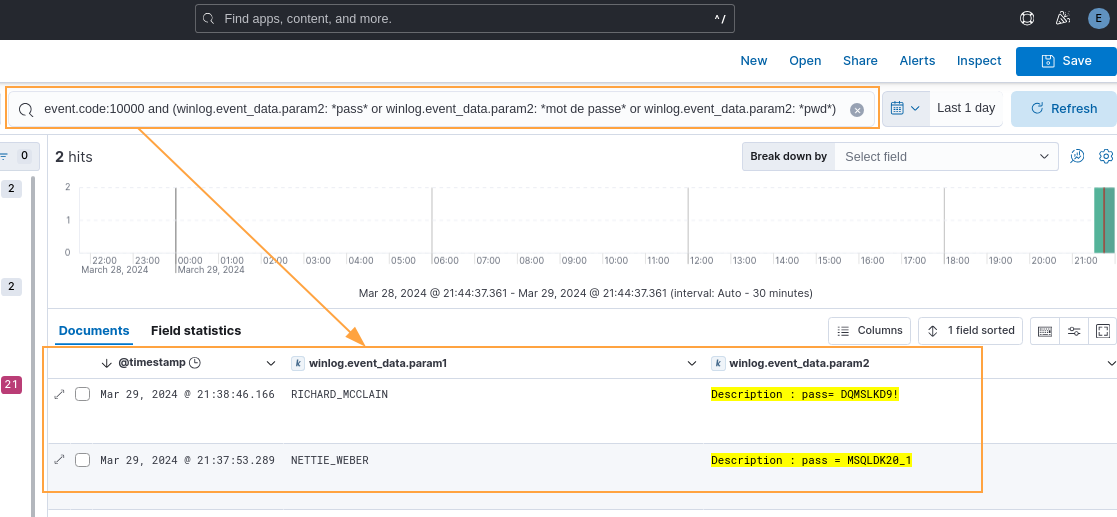
Task: Click the Refresh button
Action: pos(1063,109)
